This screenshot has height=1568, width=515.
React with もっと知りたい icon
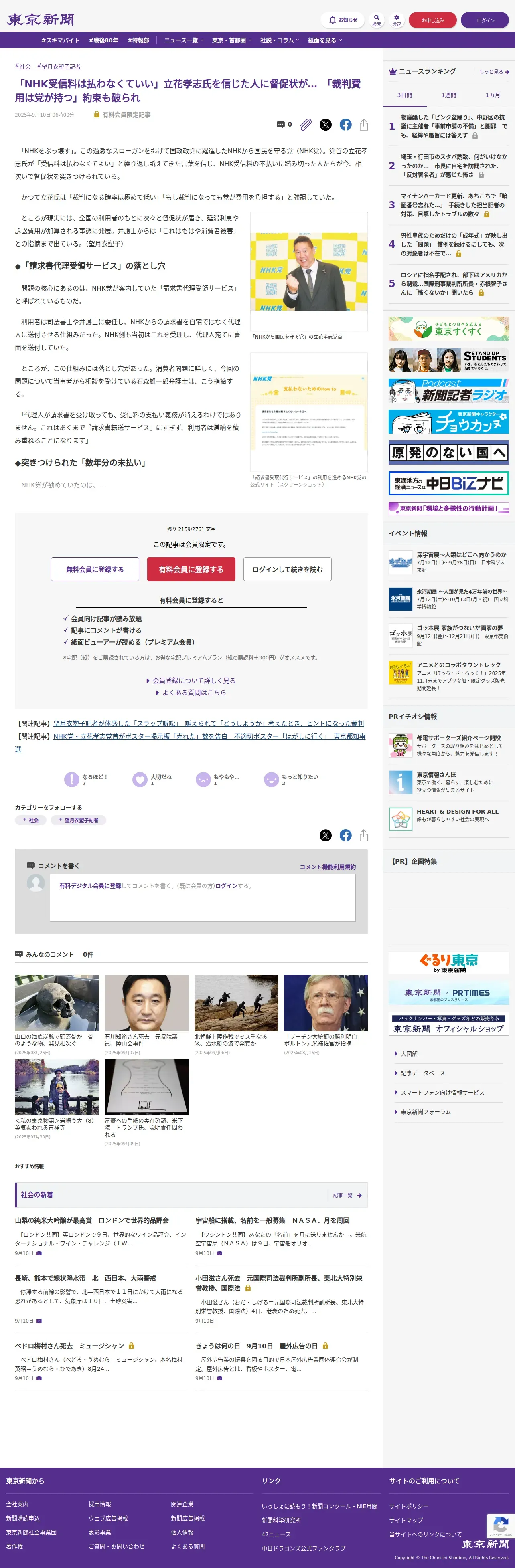[x=271, y=779]
